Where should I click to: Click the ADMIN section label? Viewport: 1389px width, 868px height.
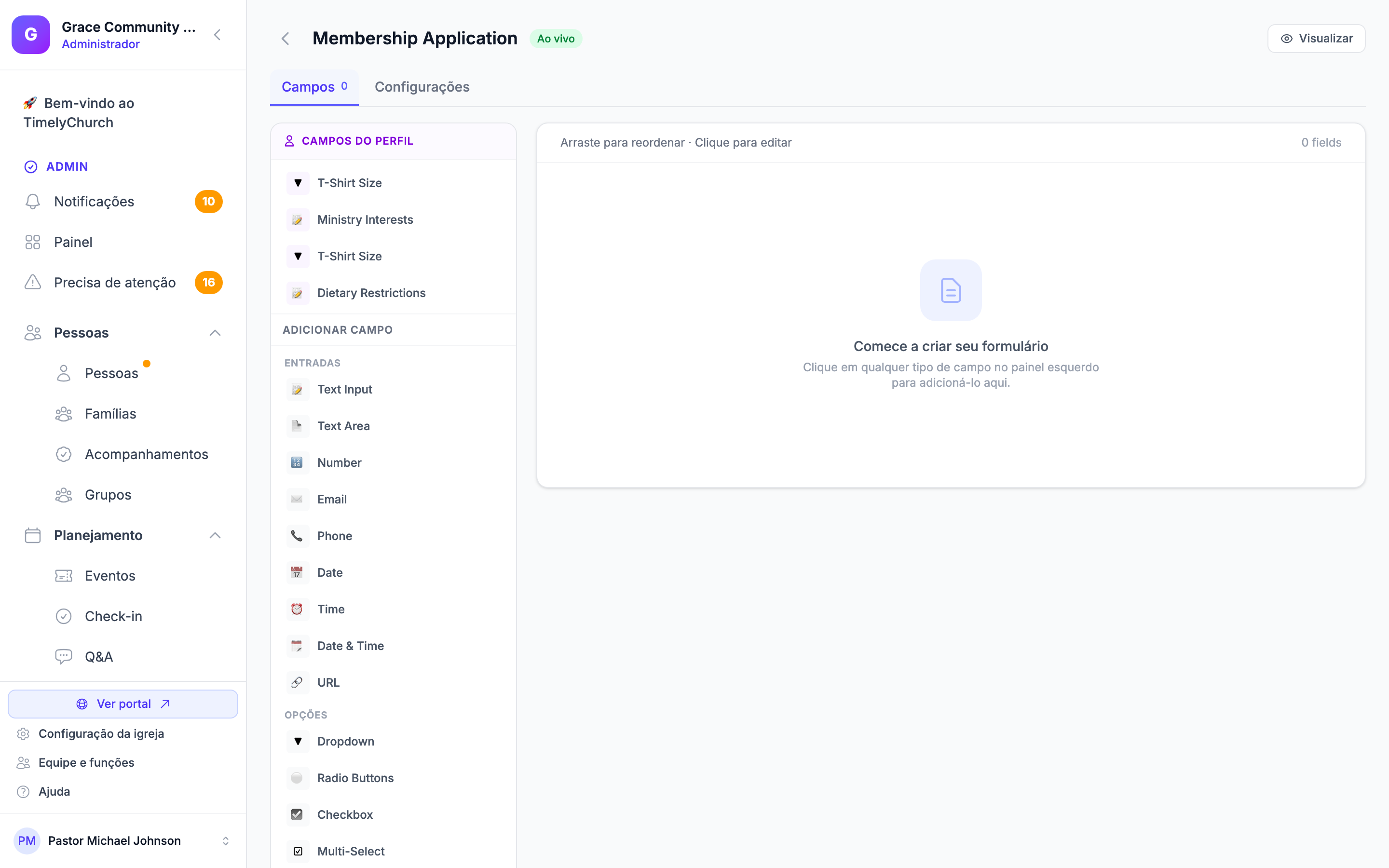(x=67, y=166)
